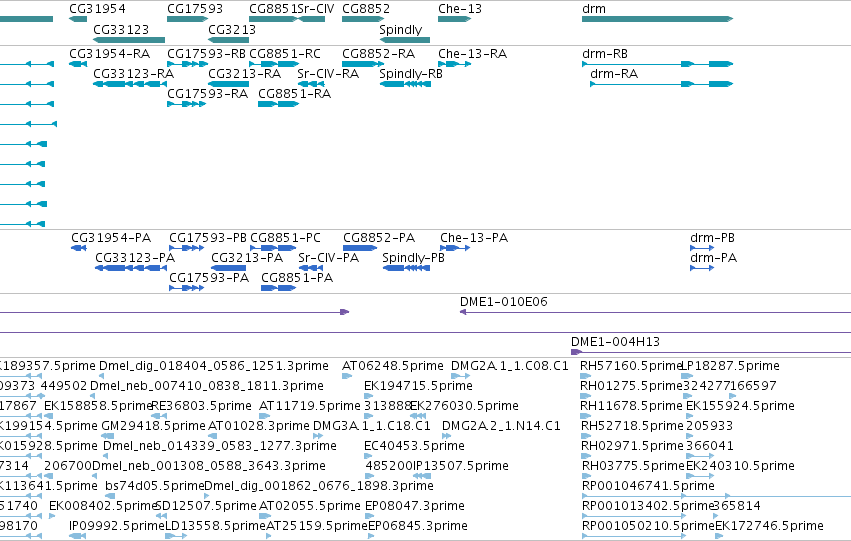Click the Spindly-PB protein label
The height and width of the screenshot is (541, 851).
coord(413,258)
